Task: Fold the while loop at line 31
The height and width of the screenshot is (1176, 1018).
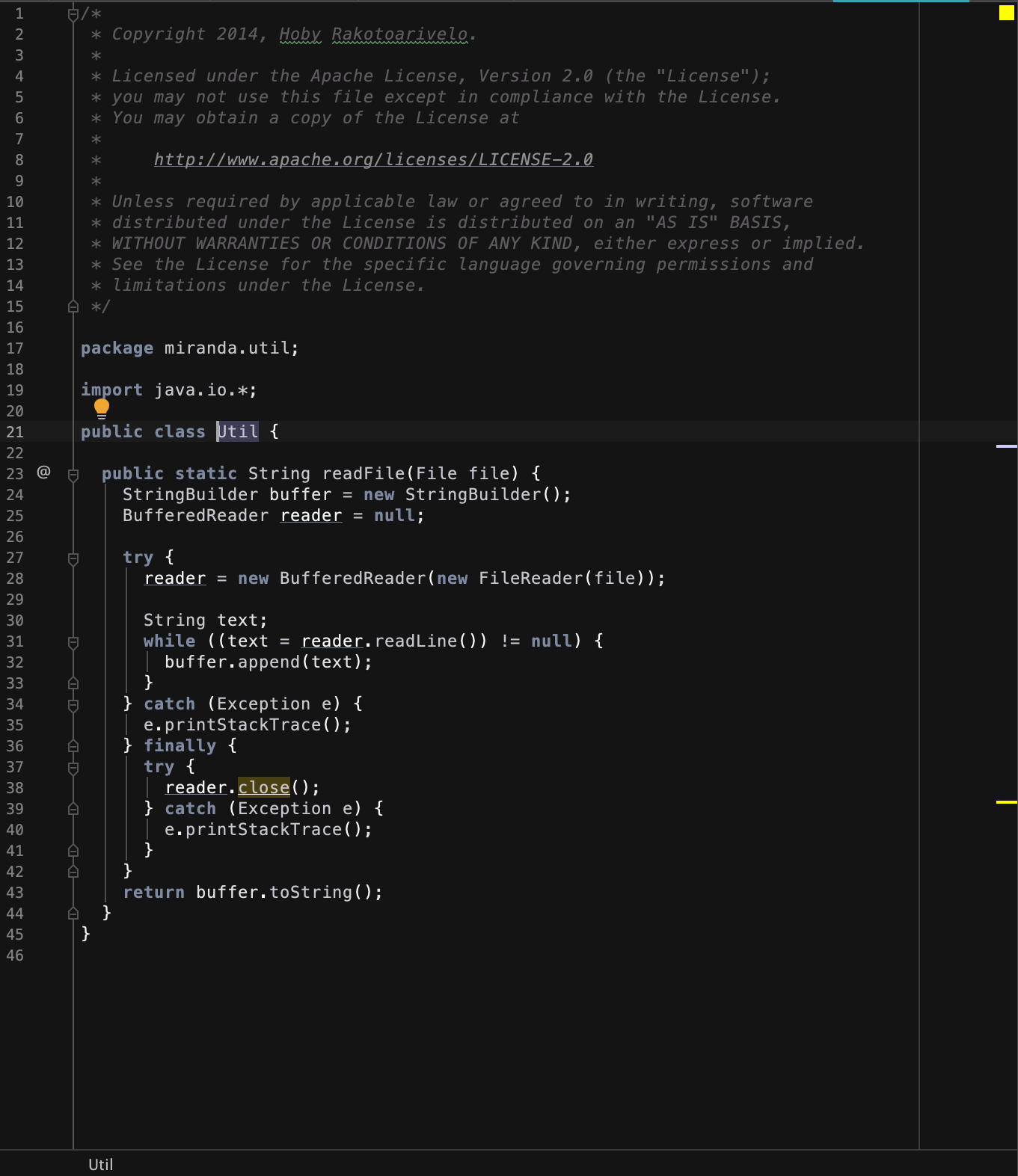Action: click(x=73, y=642)
